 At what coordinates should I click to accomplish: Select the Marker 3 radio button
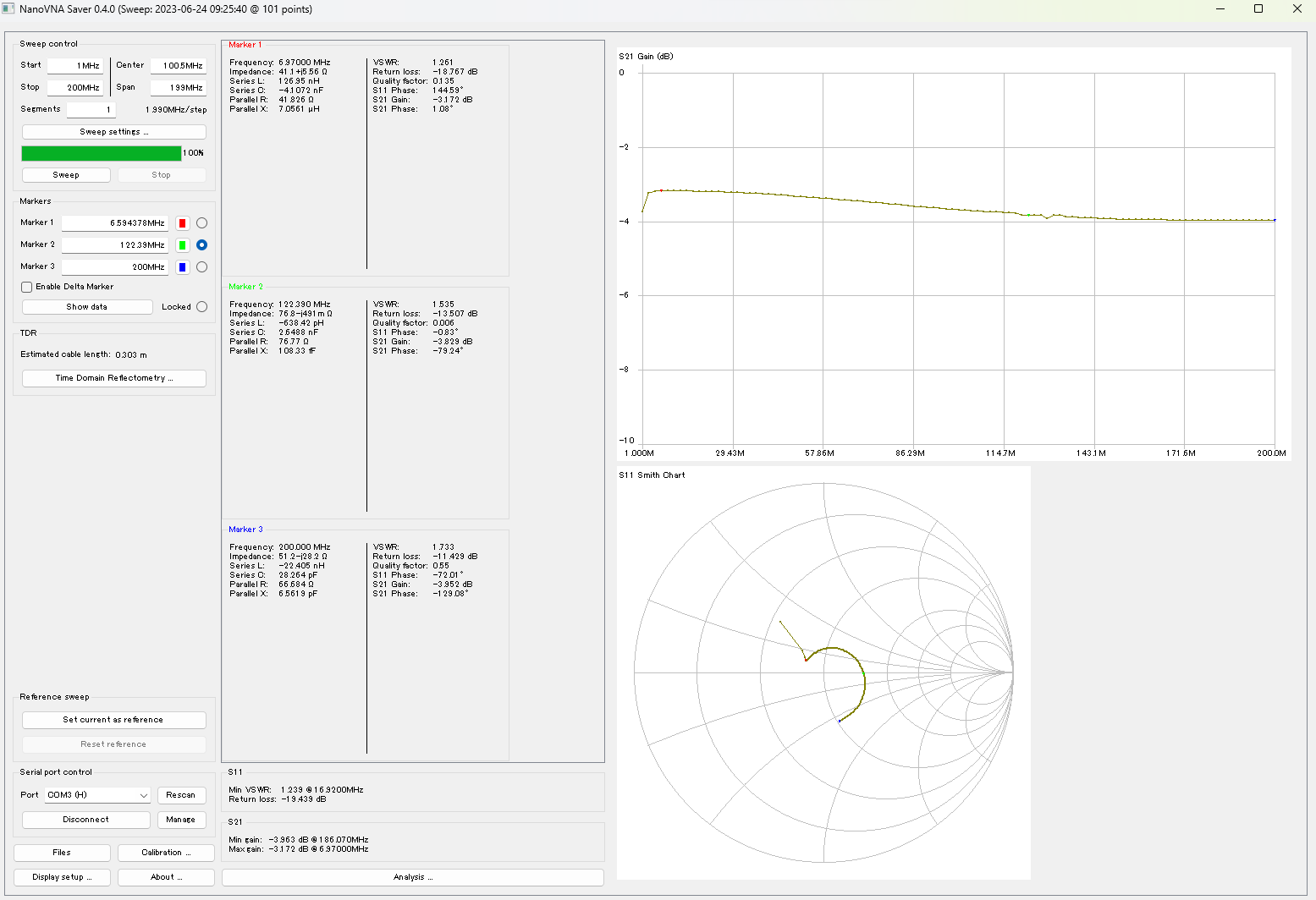tap(201, 267)
